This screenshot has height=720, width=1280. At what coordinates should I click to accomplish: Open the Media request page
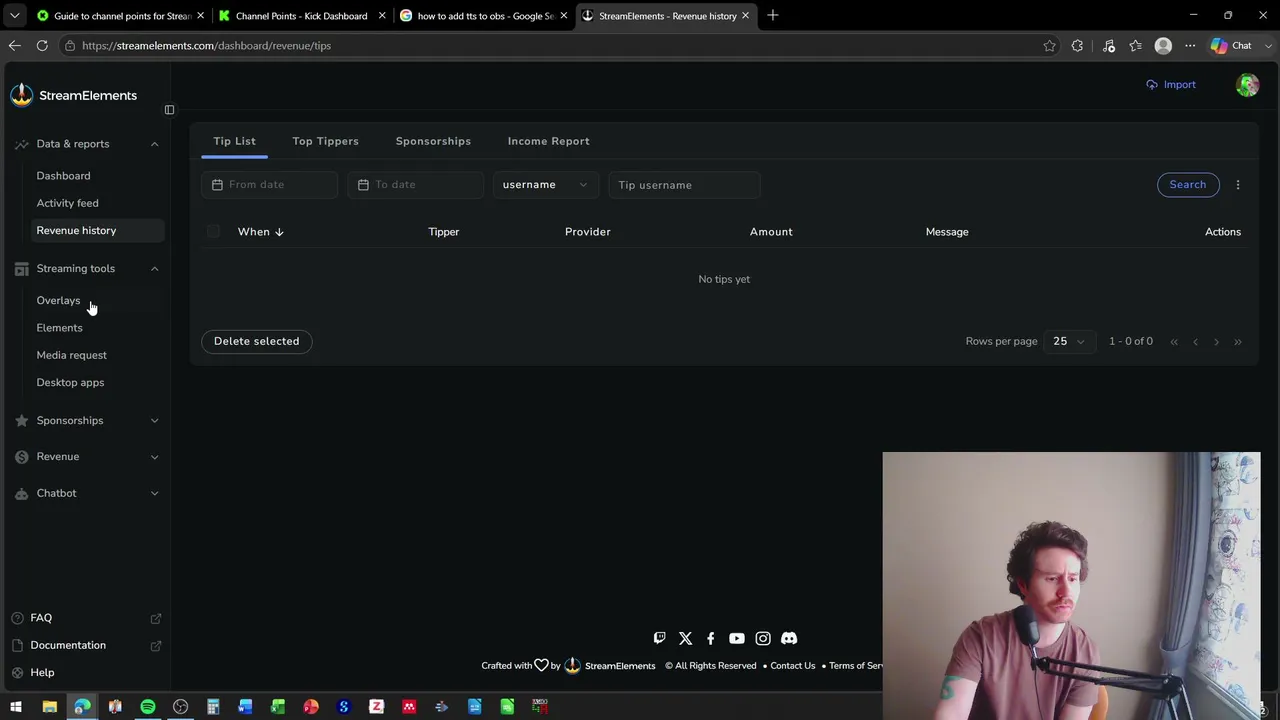71,355
